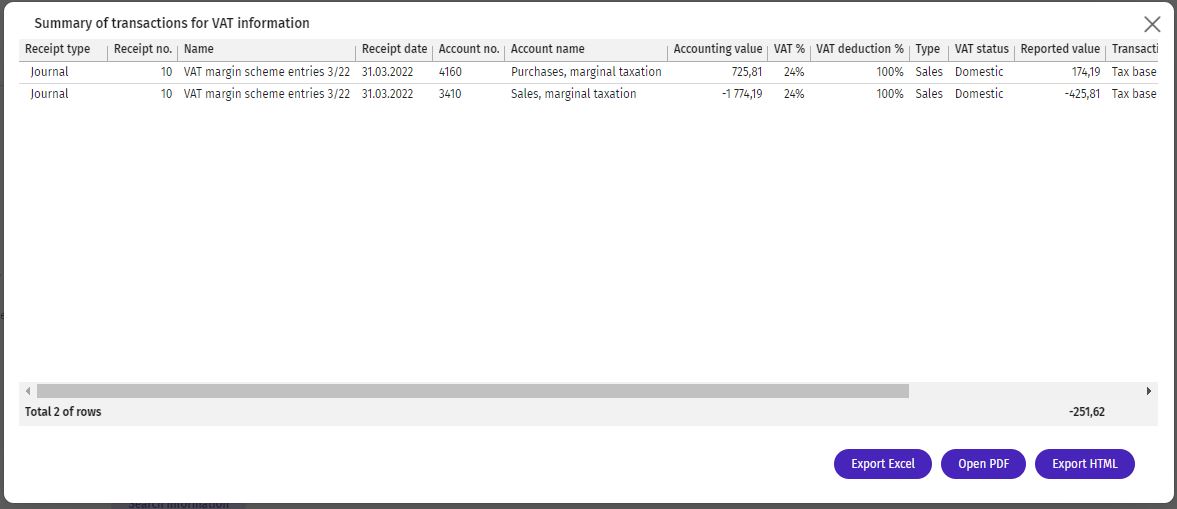The height and width of the screenshot is (509, 1177).
Task: Click Name cell in the Sales row
Action: 266,94
